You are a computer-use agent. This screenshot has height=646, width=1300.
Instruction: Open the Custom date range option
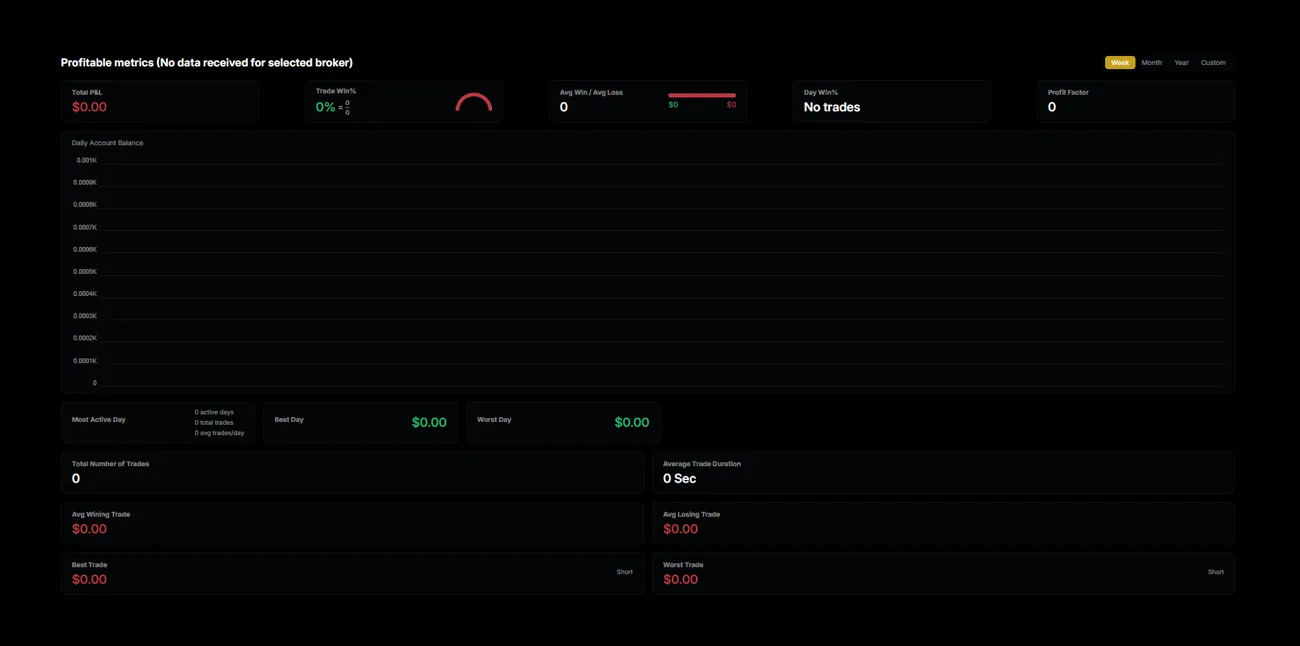click(1213, 62)
